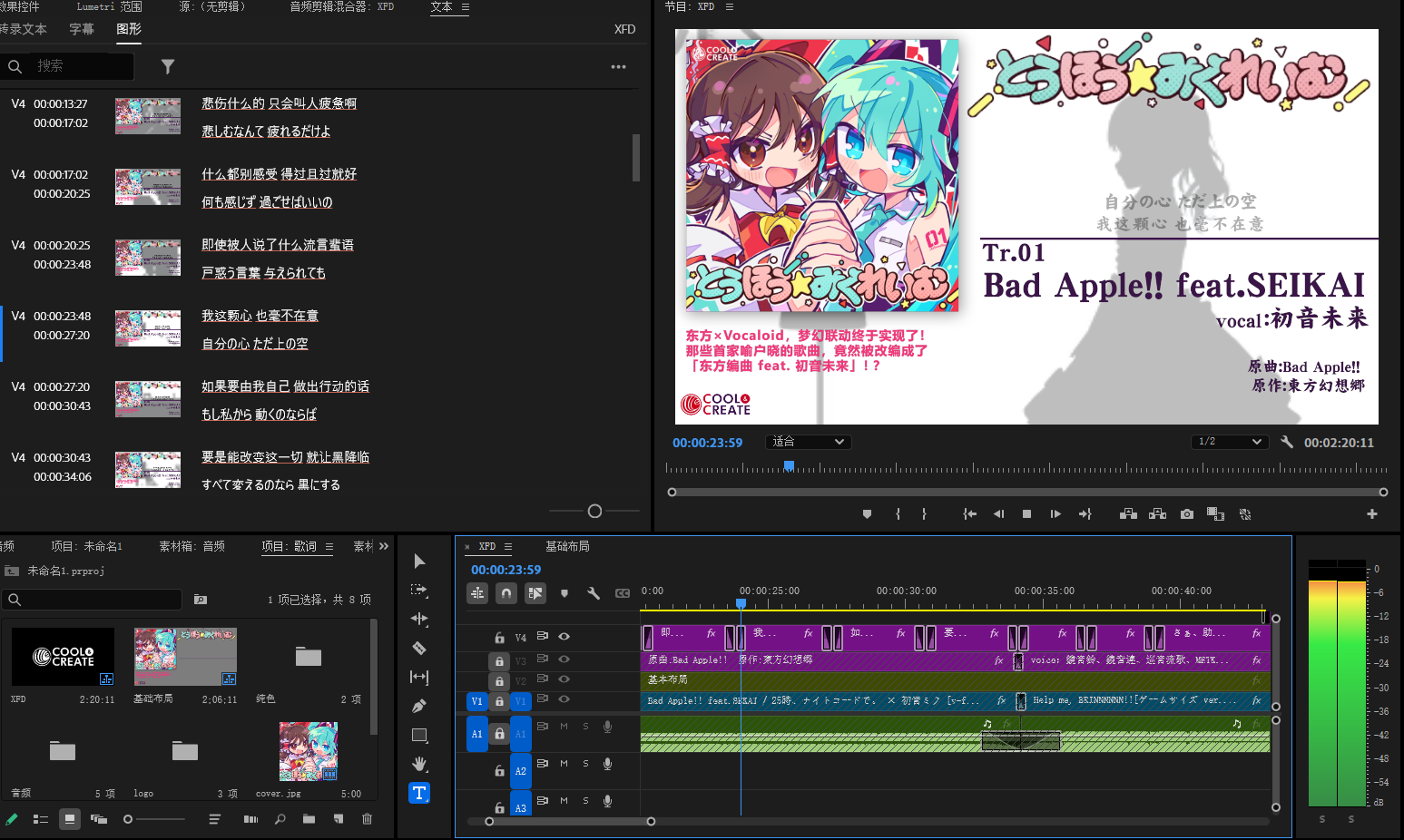The width and height of the screenshot is (1404, 840).
Task: Hide track V4 using eye icon
Action: (x=564, y=636)
